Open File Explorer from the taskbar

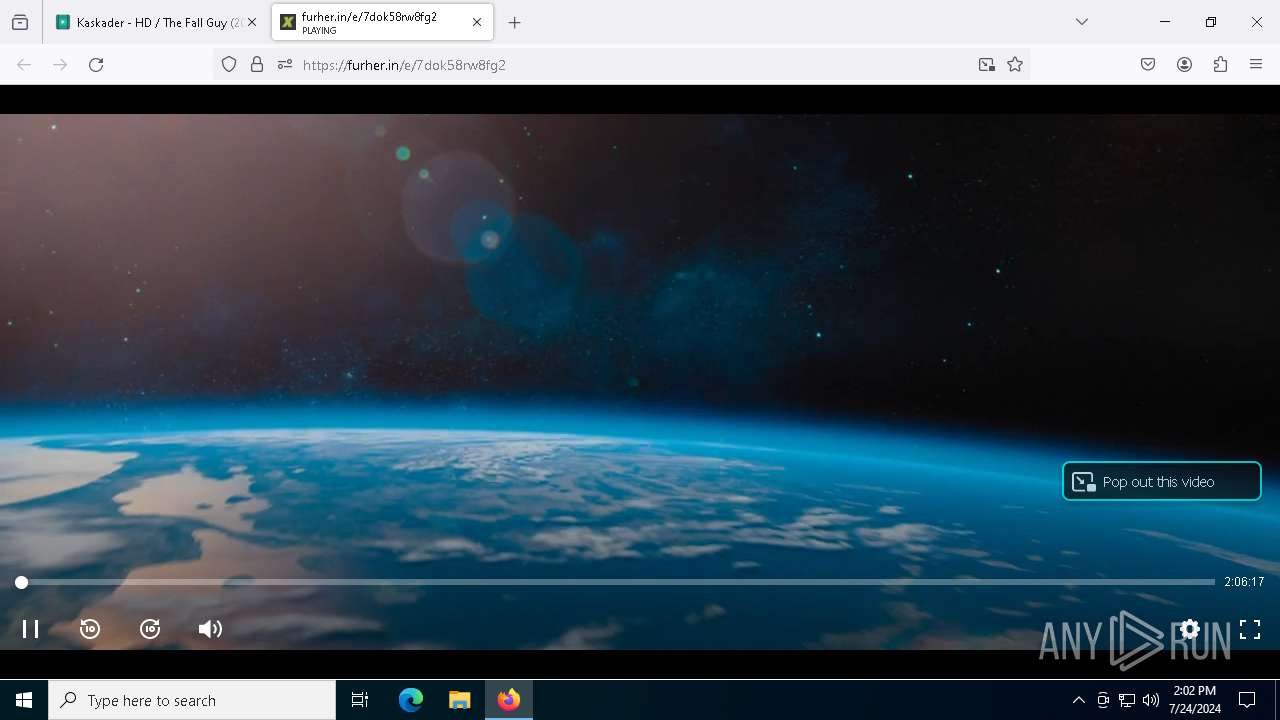click(459, 700)
